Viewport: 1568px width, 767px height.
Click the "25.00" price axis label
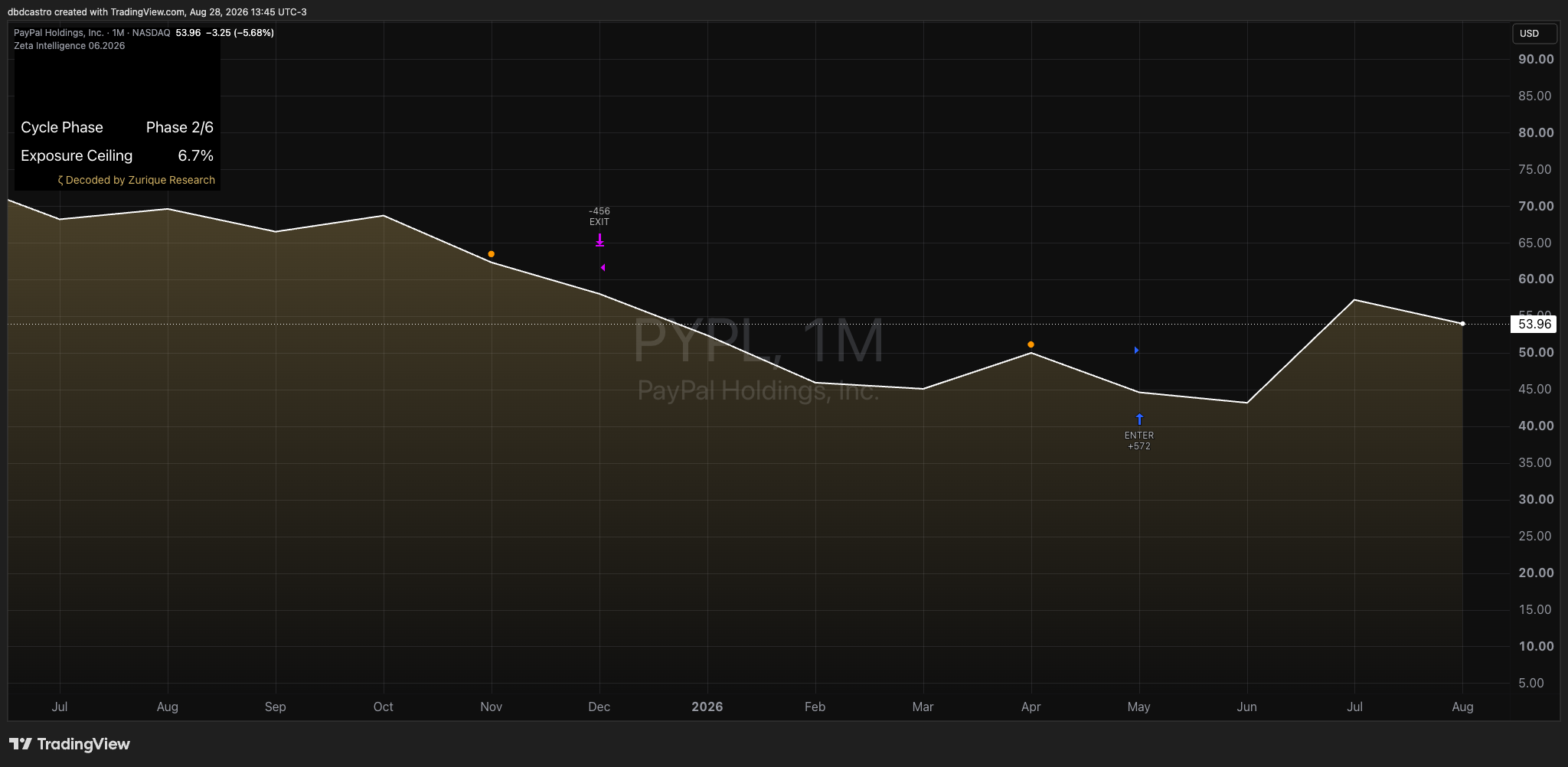click(1536, 536)
